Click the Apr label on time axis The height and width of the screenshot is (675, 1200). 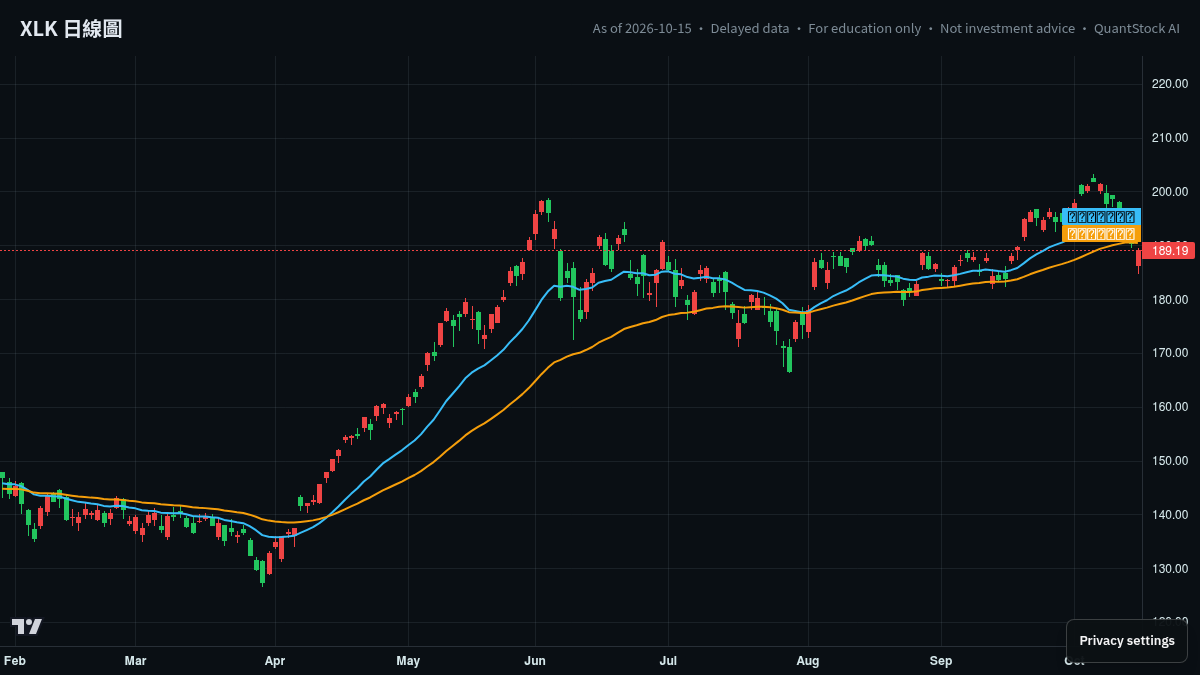coord(275,661)
